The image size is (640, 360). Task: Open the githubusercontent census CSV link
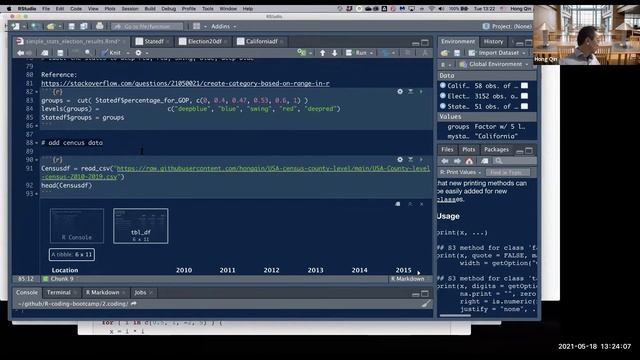point(235,173)
